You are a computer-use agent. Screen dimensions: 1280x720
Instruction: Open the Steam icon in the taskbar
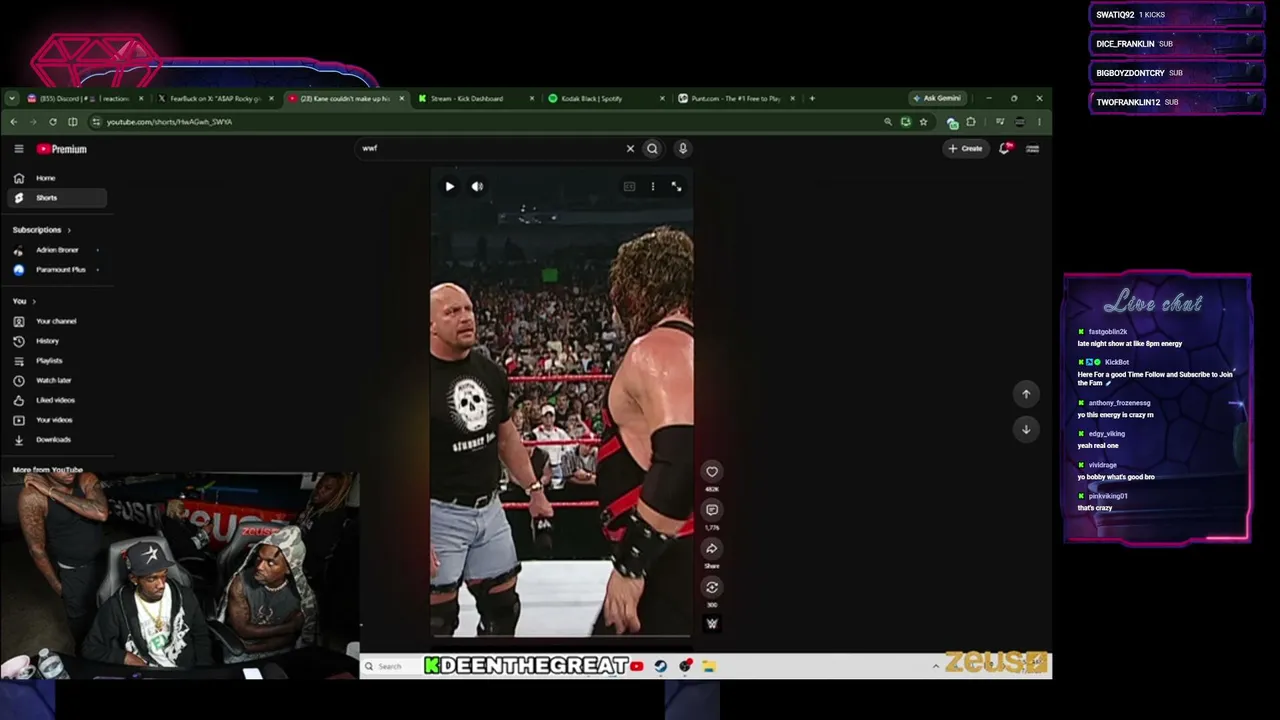[x=661, y=666]
